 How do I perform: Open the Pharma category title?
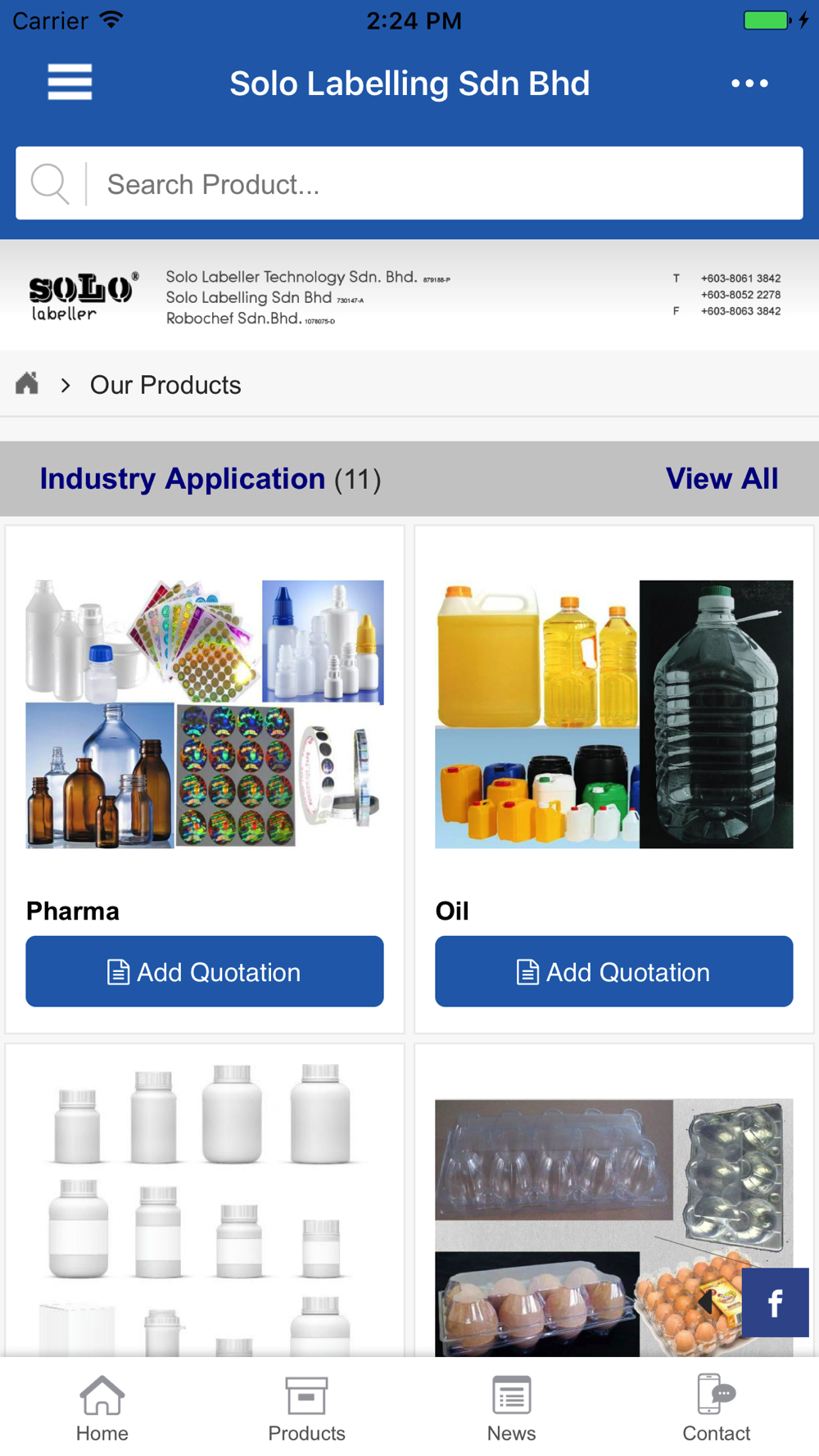[73, 911]
